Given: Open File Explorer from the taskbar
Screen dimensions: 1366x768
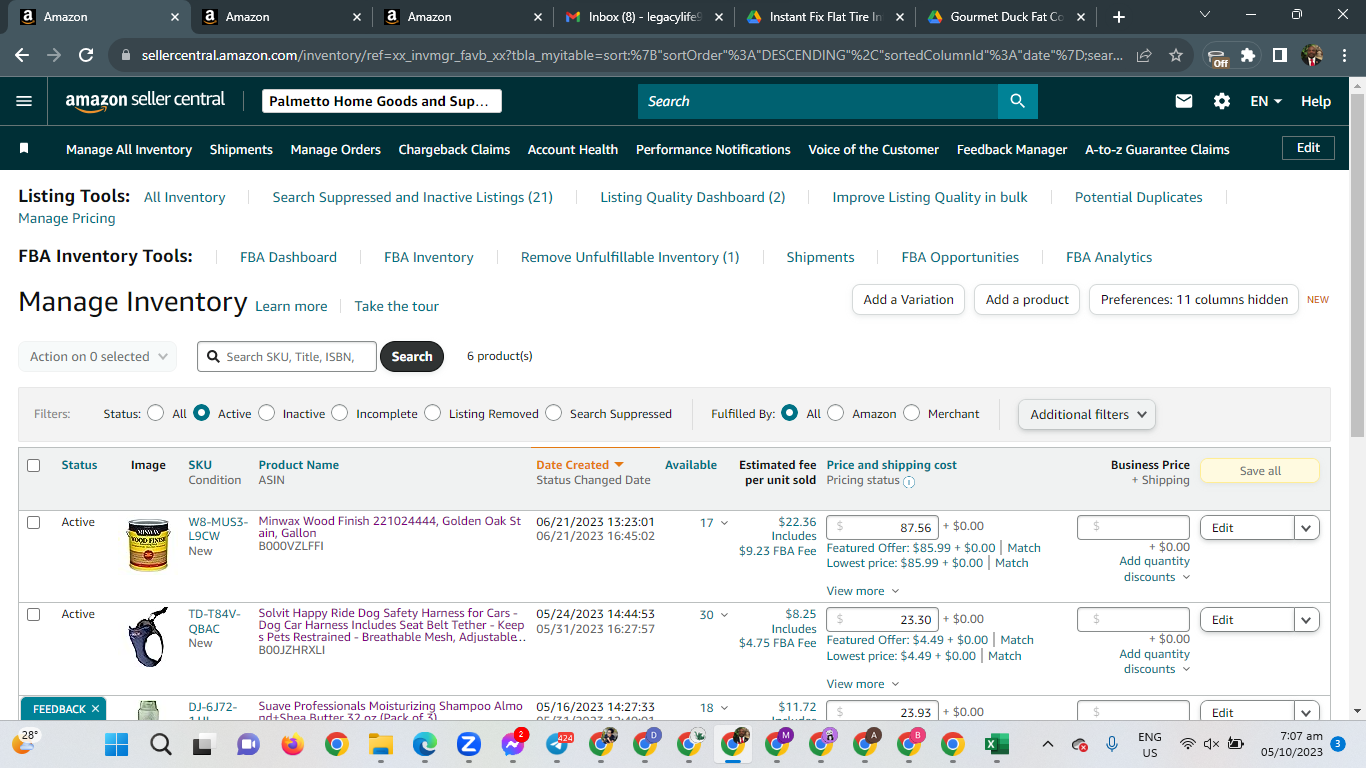Looking at the screenshot, I should [379, 744].
